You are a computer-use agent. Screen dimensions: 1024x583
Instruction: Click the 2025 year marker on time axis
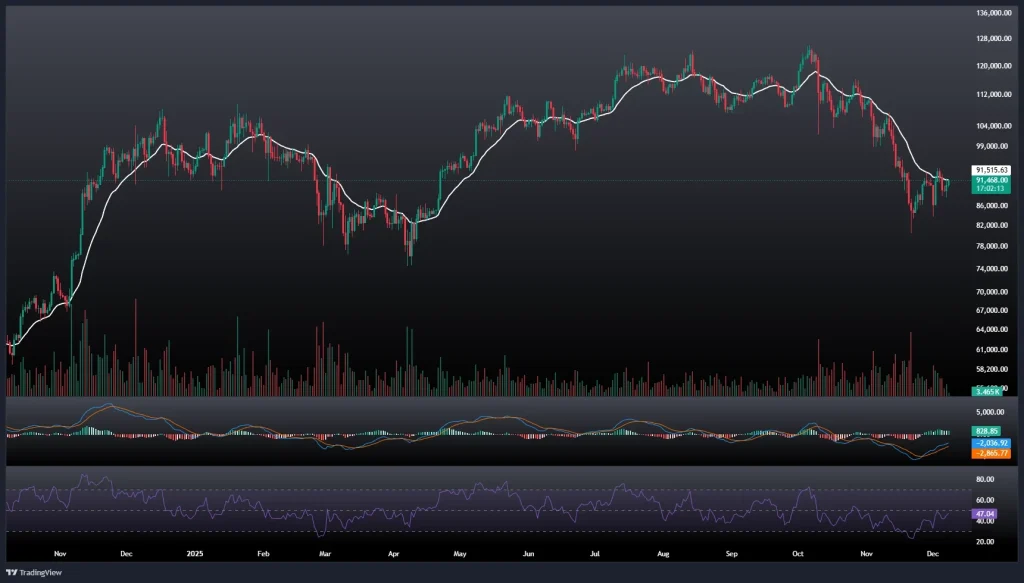[x=193, y=551]
